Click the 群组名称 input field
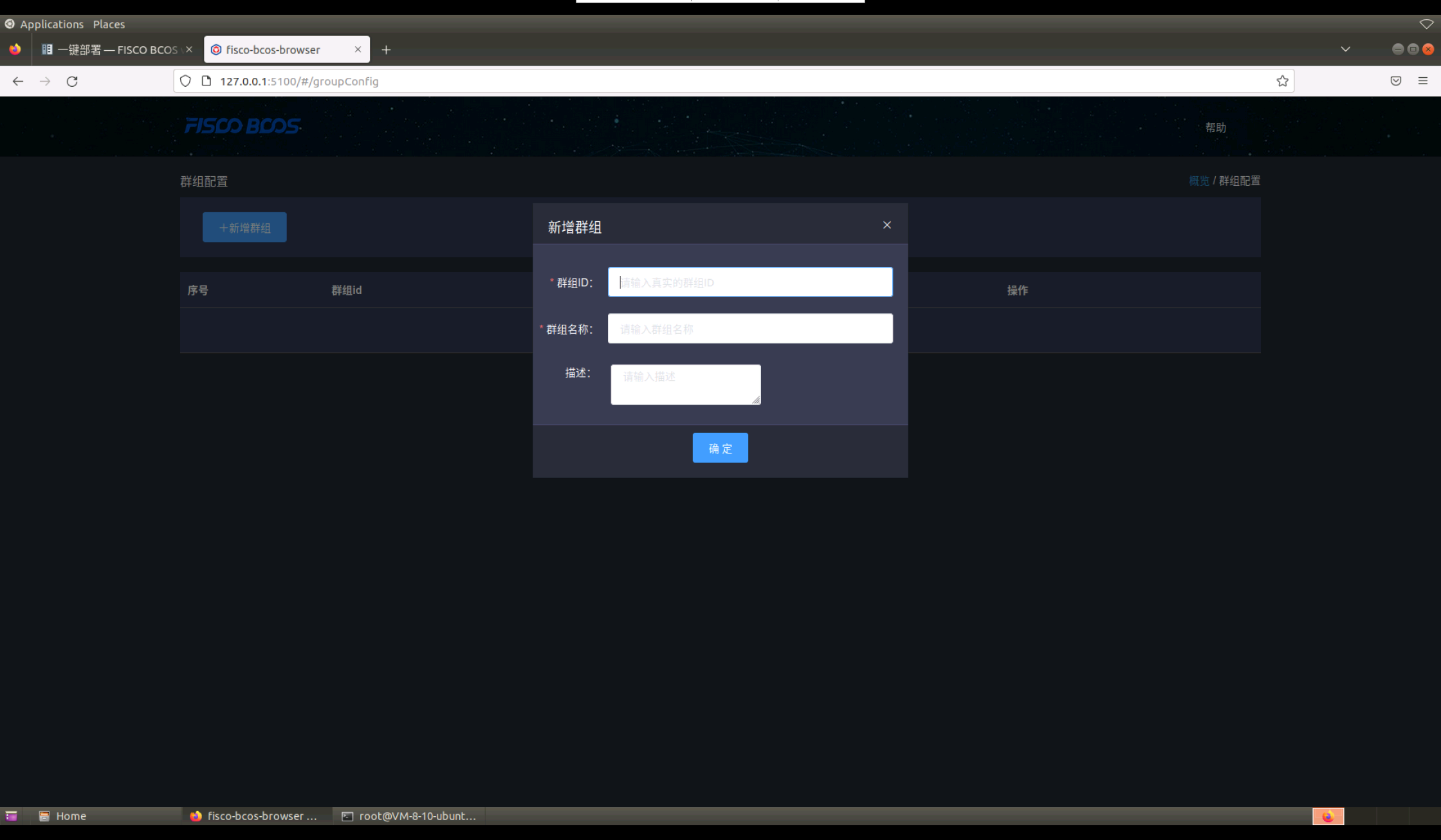The height and width of the screenshot is (840, 1441). [x=749, y=329]
